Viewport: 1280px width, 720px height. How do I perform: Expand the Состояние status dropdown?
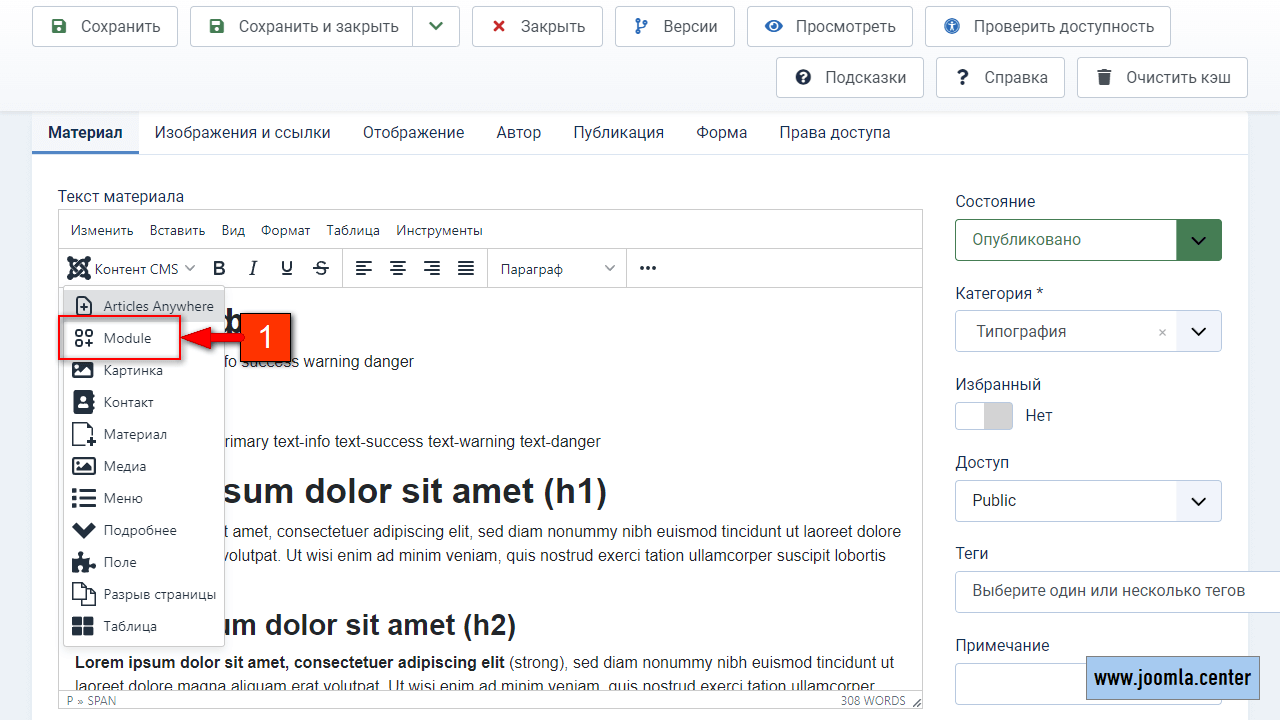click(1198, 240)
